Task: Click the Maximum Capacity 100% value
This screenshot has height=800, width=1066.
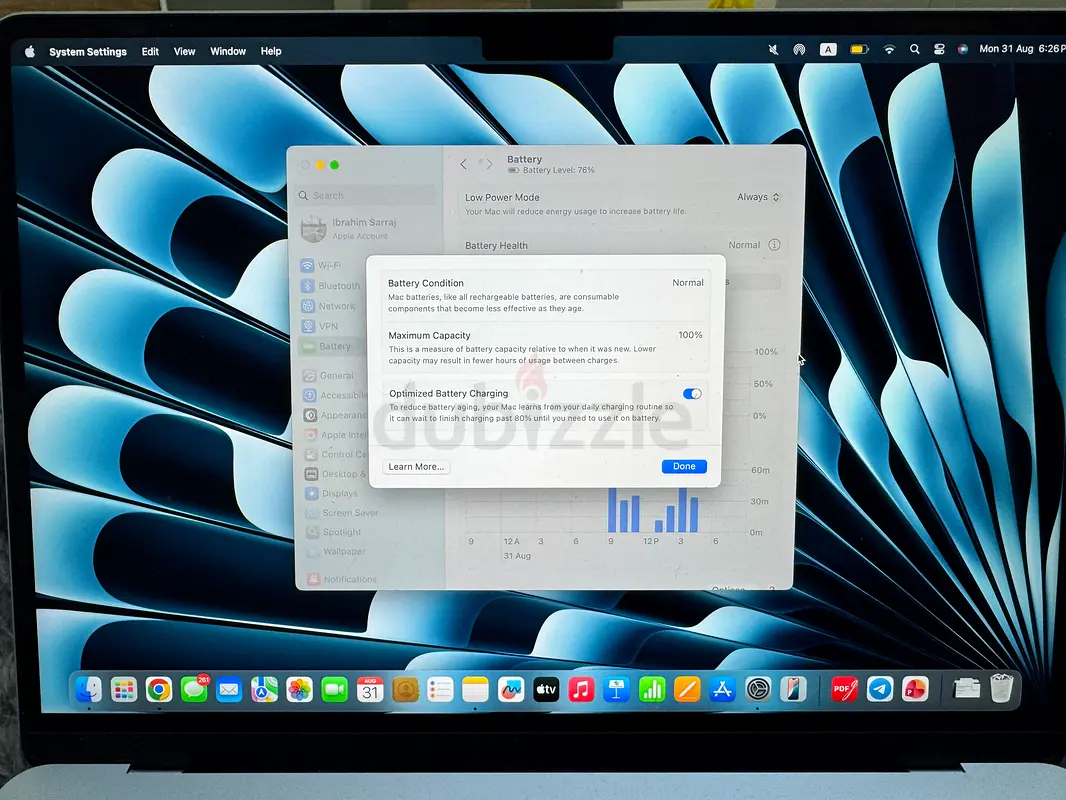Action: [x=690, y=335]
